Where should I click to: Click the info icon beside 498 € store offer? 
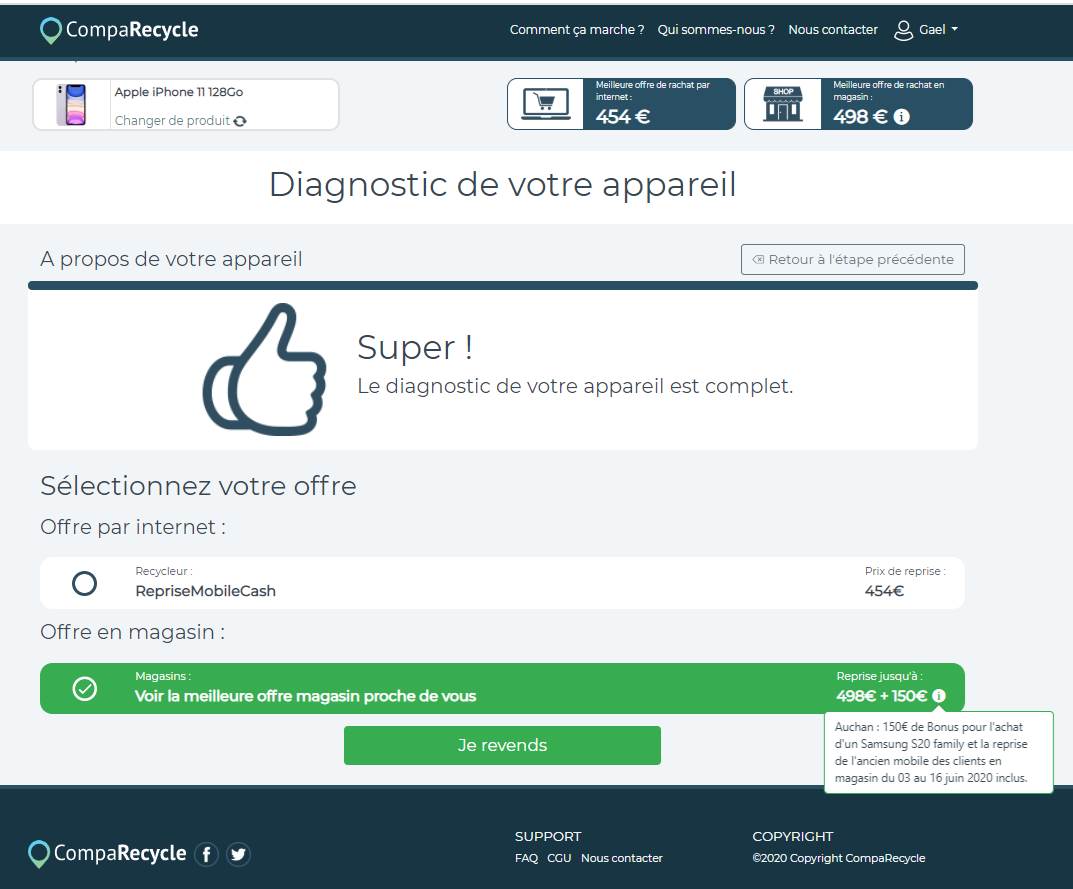click(901, 117)
